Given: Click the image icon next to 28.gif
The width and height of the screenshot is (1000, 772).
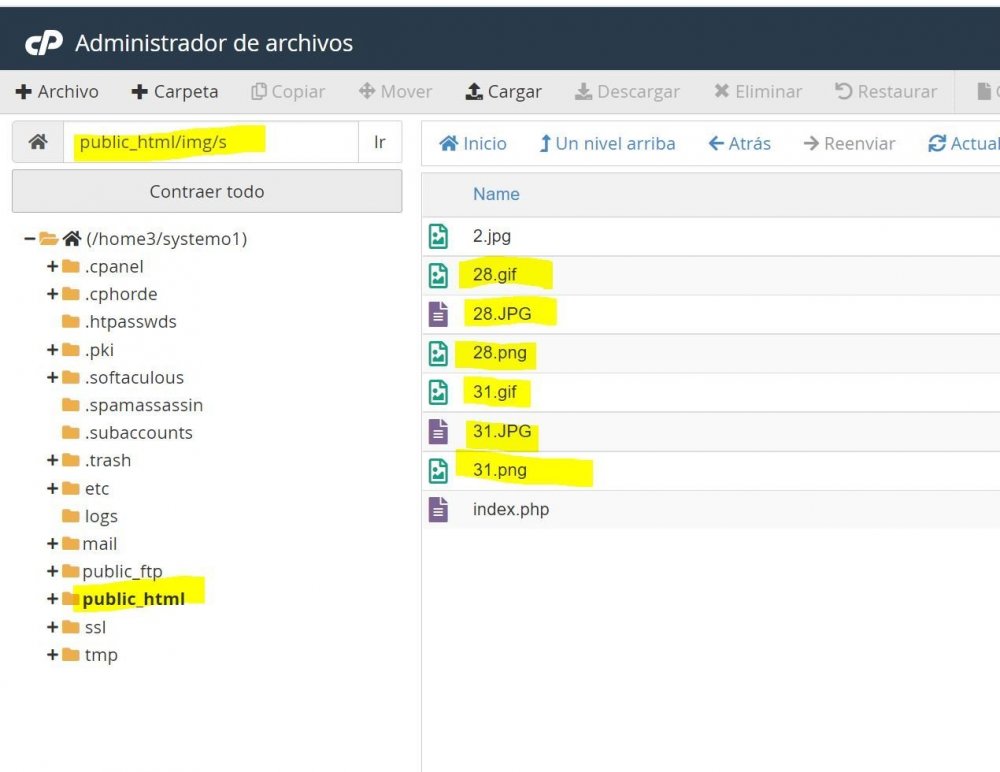Looking at the screenshot, I should pyautogui.click(x=438, y=275).
